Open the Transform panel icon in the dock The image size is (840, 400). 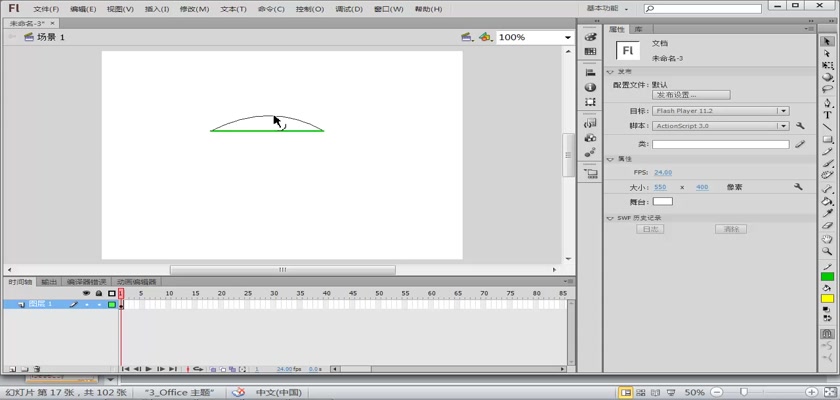pos(590,102)
